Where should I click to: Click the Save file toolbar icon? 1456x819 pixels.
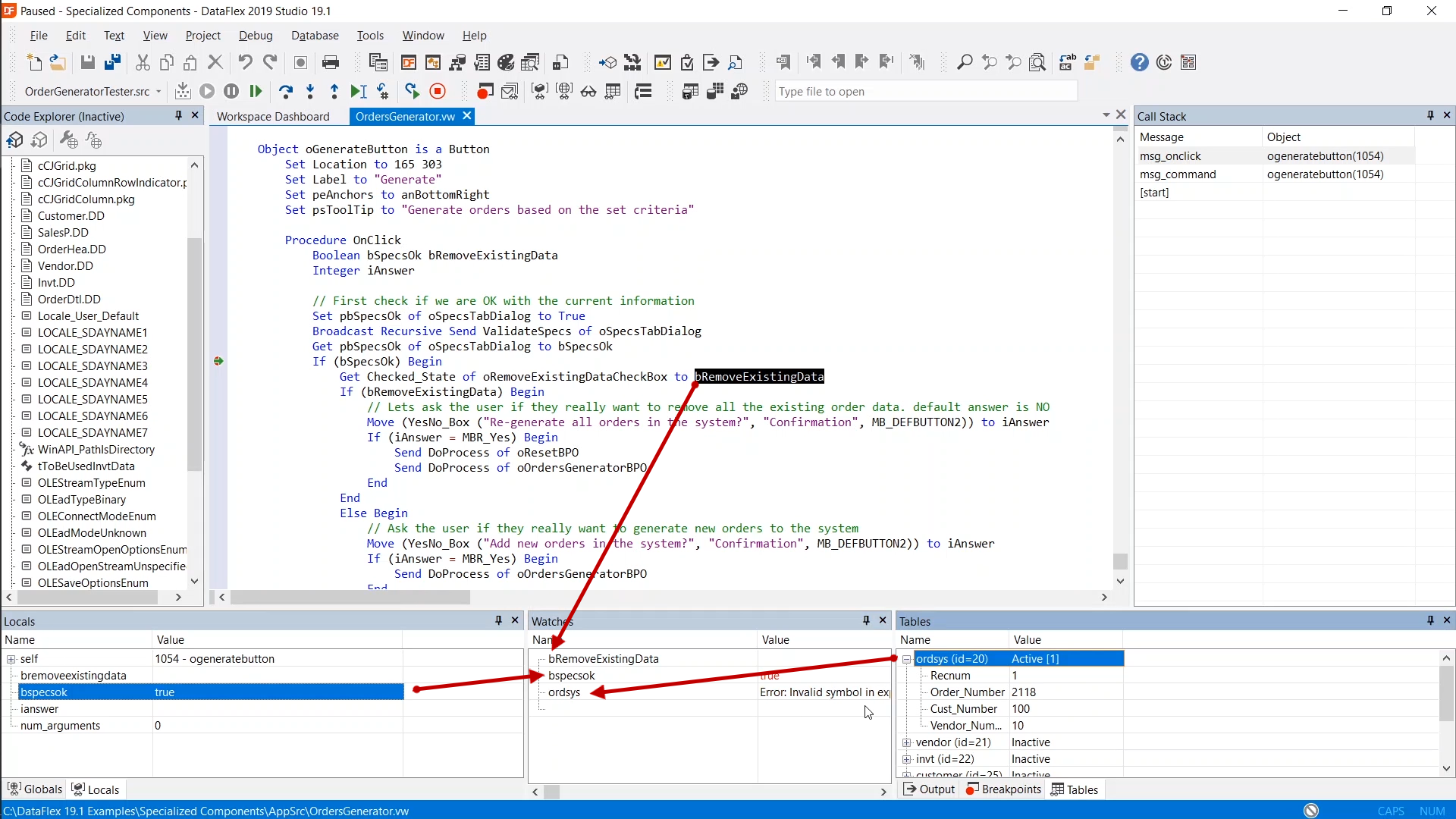[88, 63]
